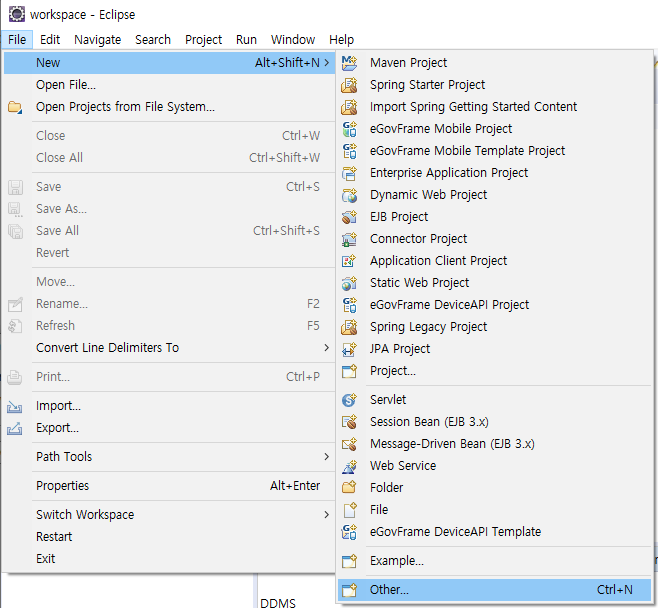Select the Dynamic Web Project icon
This screenshot has height=608, width=658.
349,195
